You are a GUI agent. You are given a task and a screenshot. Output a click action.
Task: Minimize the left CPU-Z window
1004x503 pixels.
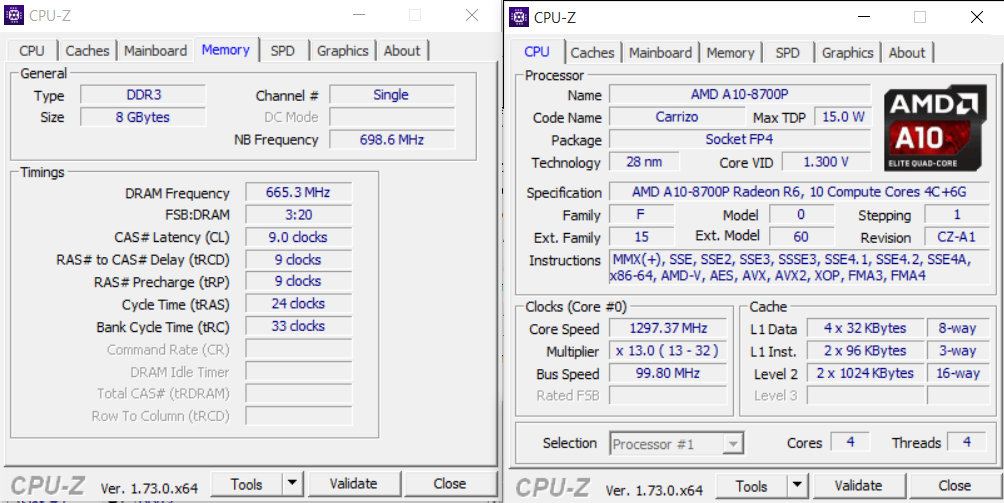357,15
